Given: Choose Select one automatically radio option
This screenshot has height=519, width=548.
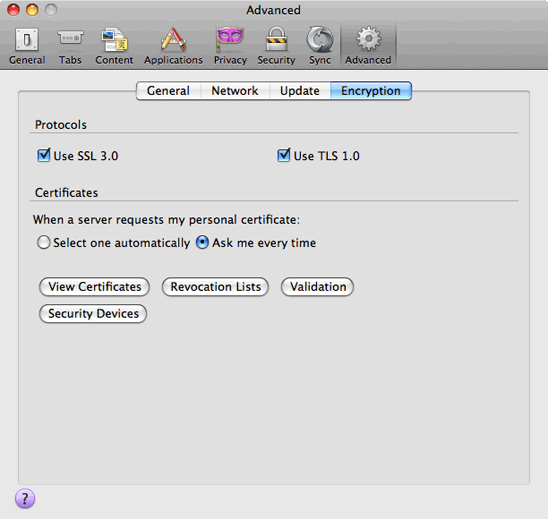Looking at the screenshot, I should [43, 242].
